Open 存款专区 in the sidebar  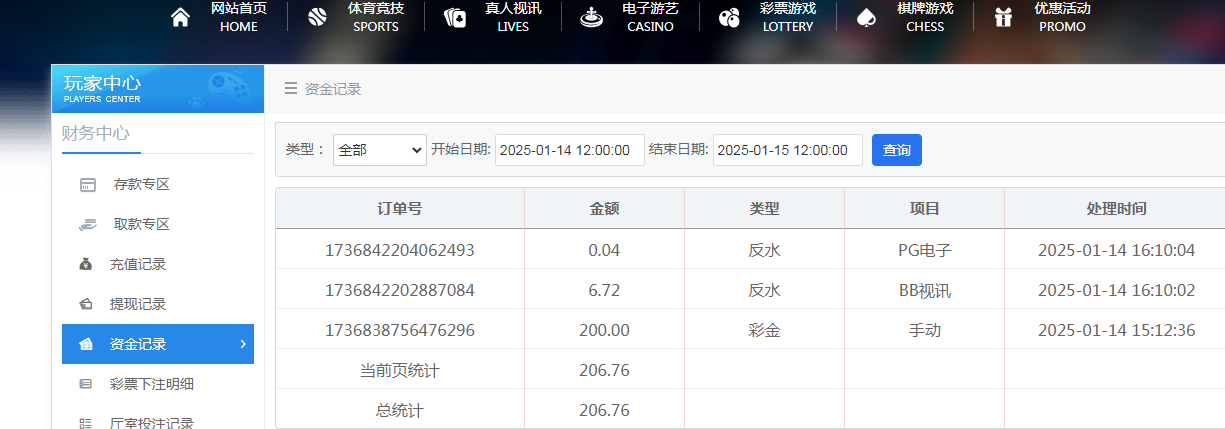pos(140,184)
